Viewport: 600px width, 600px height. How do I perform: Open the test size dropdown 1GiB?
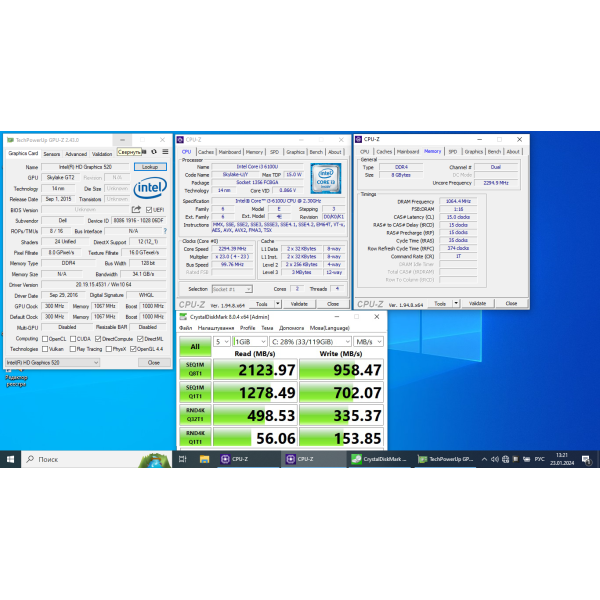[250, 342]
